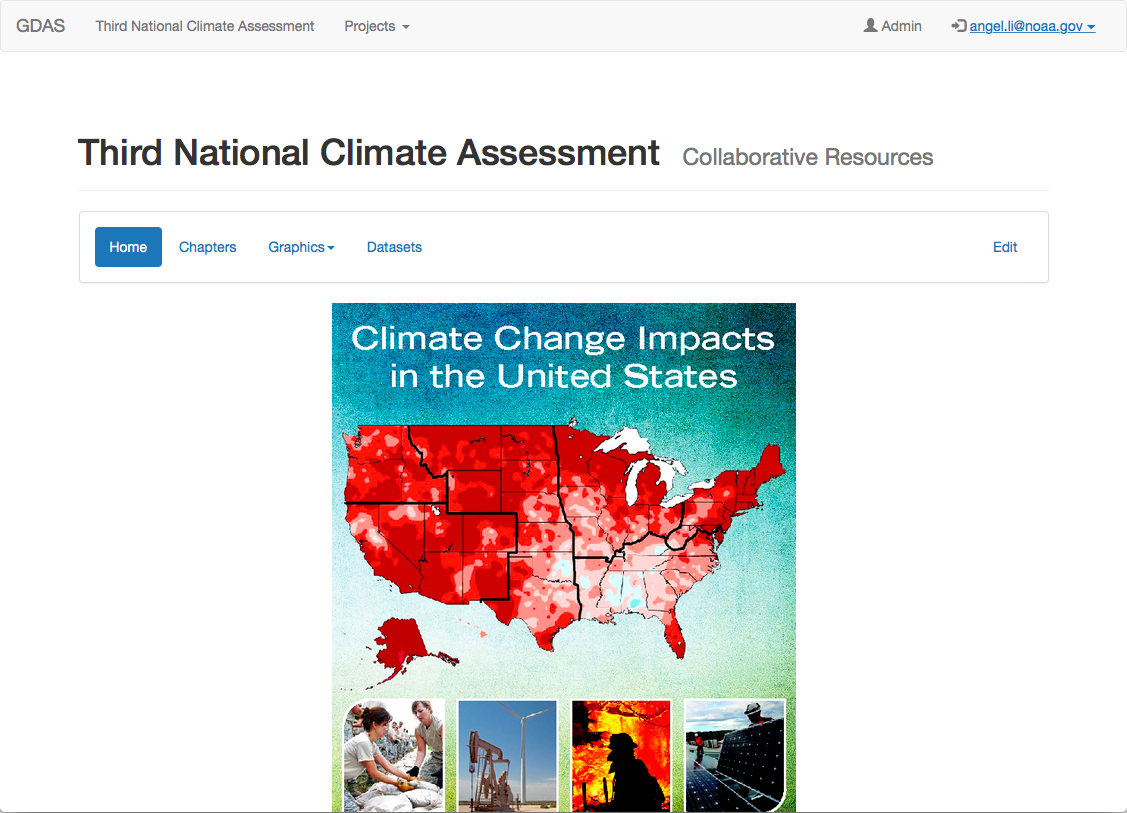Select the Home tab
1127x813 pixels.
pos(128,247)
